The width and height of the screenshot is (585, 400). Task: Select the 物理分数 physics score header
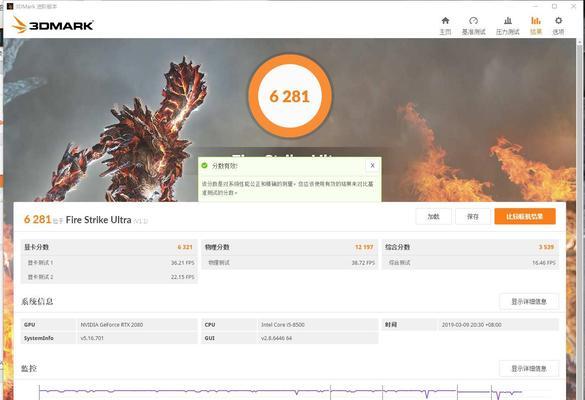click(x=217, y=247)
